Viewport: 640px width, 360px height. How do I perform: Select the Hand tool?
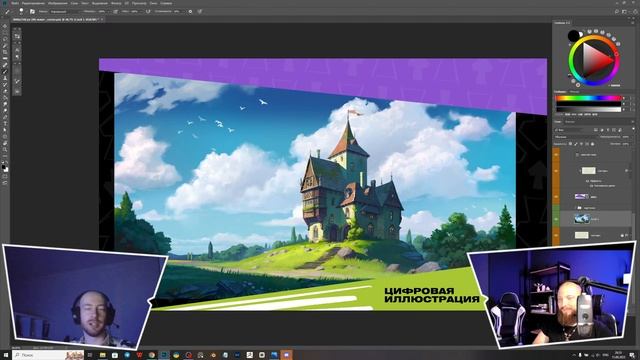[x=5, y=143]
